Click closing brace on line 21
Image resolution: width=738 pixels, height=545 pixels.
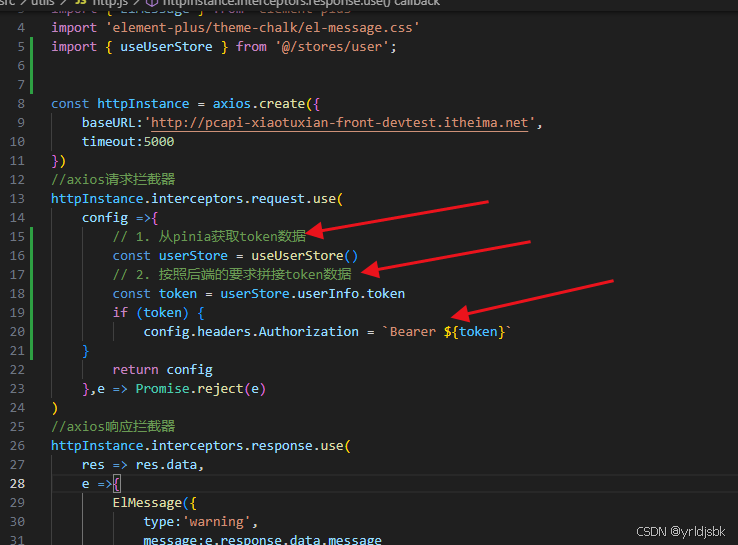click(x=85, y=351)
